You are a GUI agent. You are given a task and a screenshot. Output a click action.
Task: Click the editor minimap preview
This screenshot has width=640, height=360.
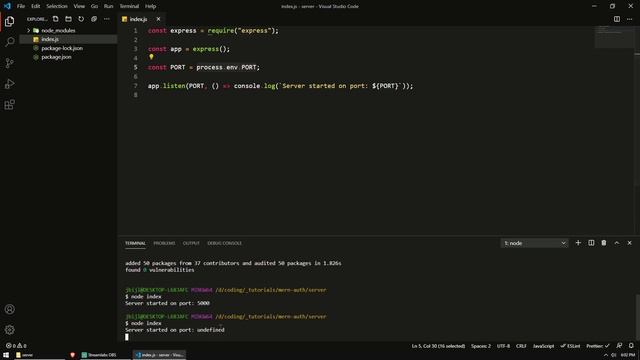tap(614, 37)
